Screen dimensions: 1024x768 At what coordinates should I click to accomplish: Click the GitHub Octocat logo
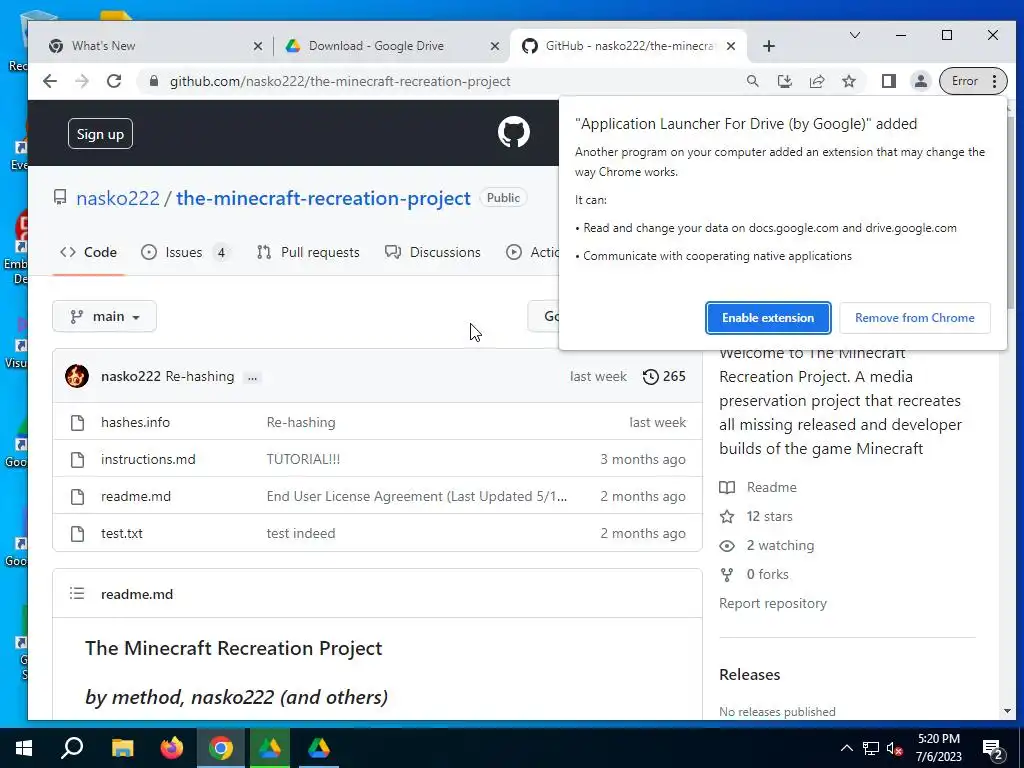pyautogui.click(x=513, y=133)
